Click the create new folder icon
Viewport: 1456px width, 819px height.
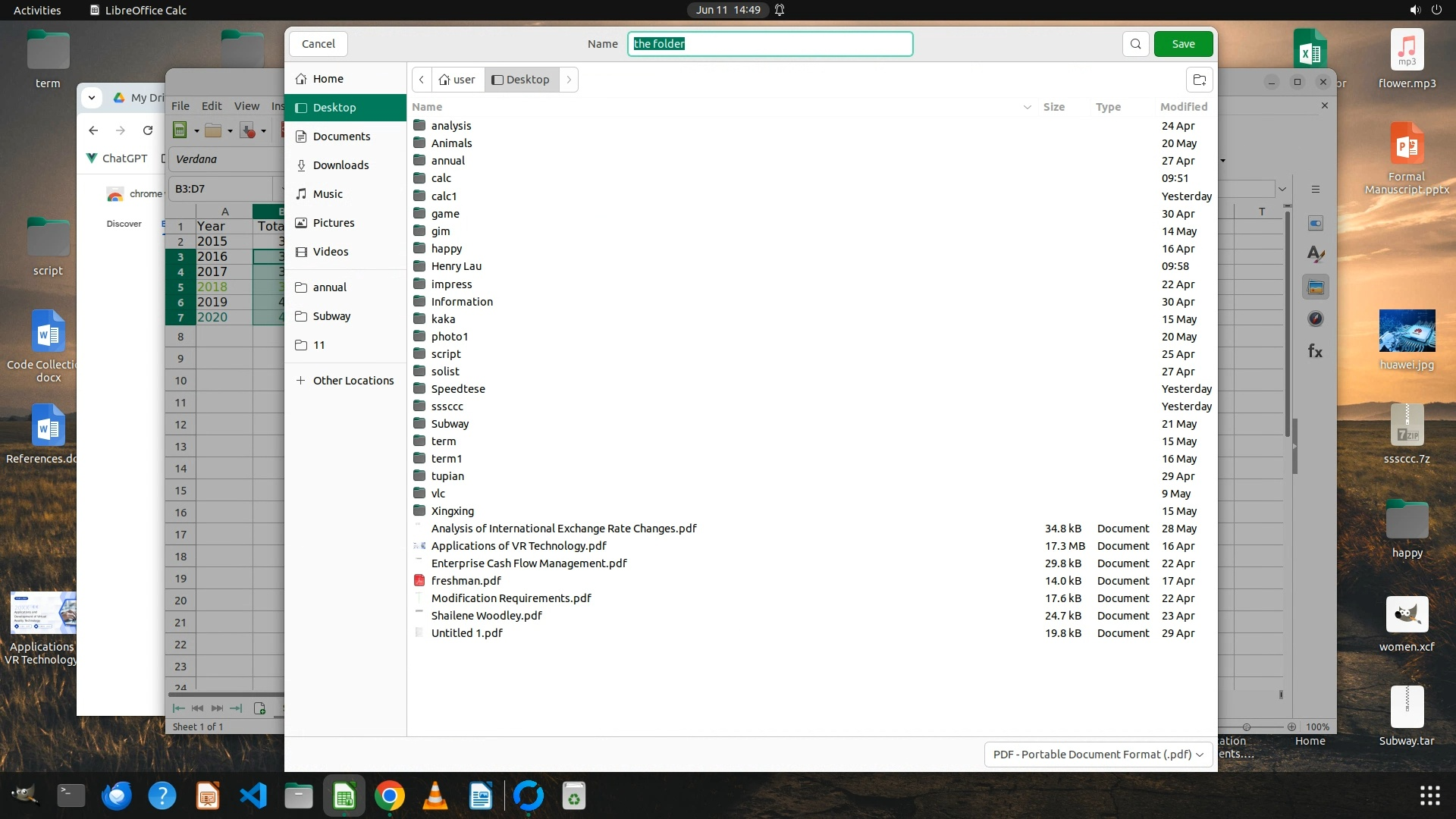click(x=1199, y=80)
